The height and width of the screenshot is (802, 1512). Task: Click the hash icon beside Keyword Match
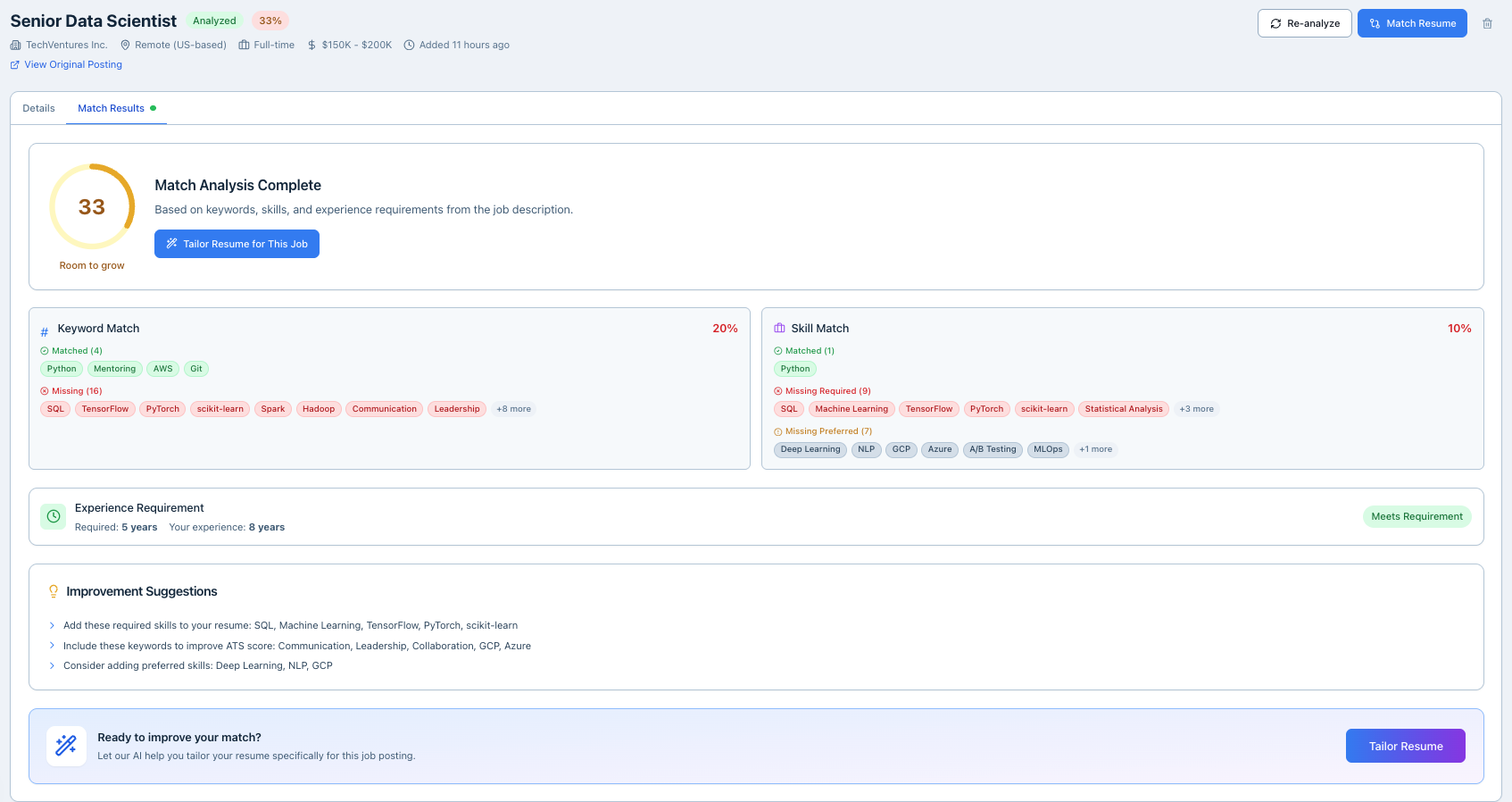click(x=45, y=330)
